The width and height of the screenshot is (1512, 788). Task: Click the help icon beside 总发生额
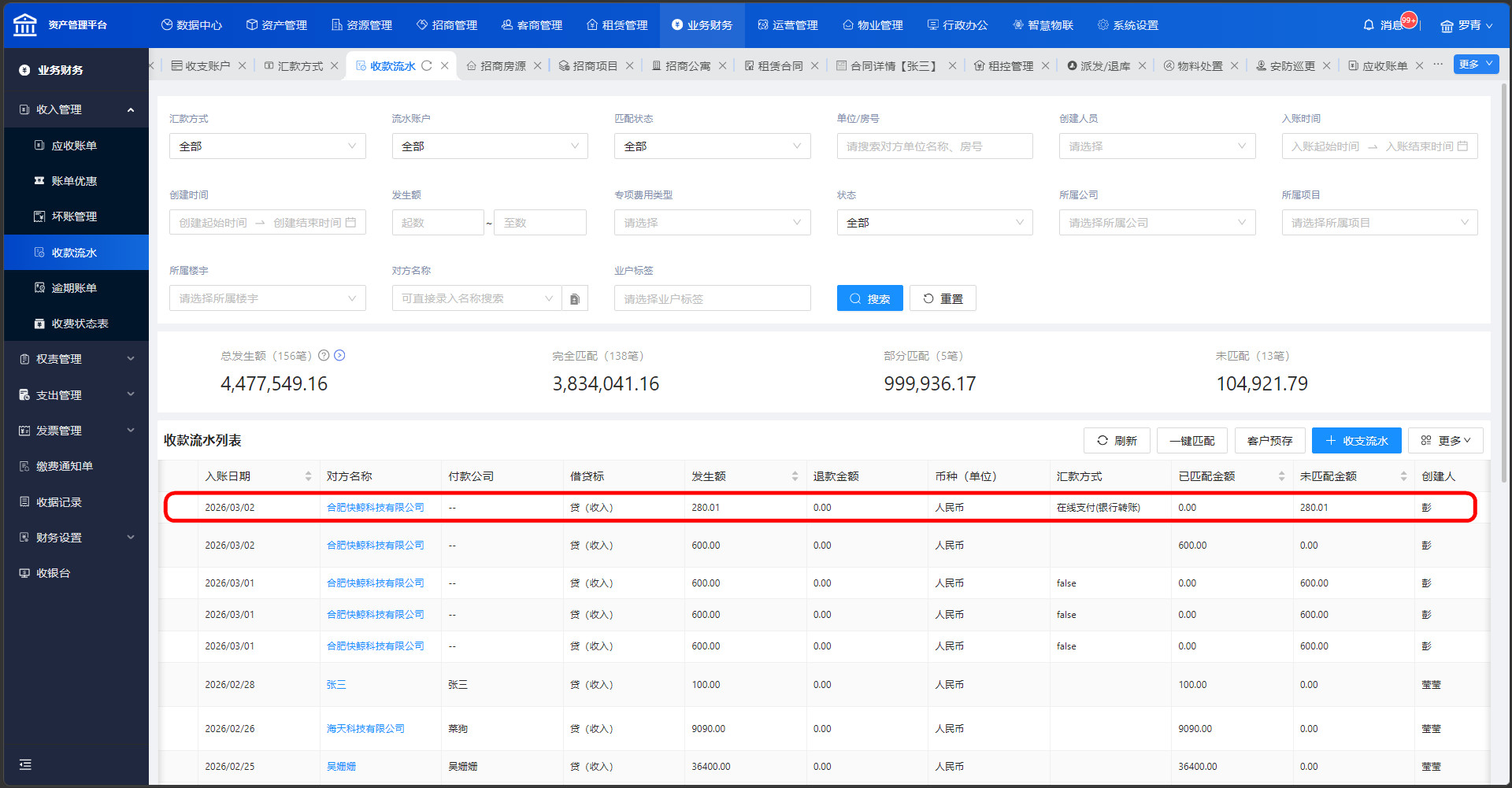[323, 356]
